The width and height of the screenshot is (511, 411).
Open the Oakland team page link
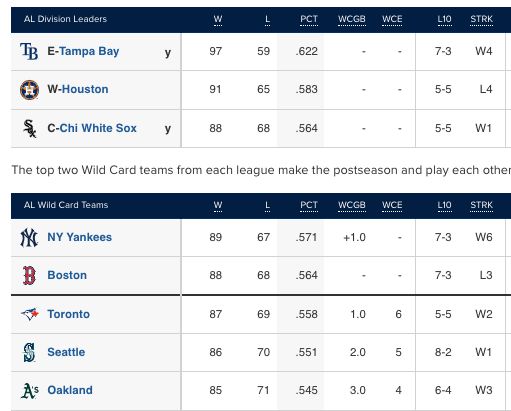[x=70, y=390]
